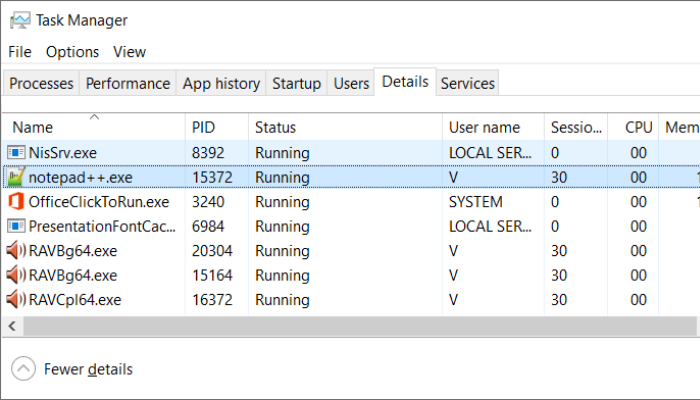
Task: Click the Fewer details link text
Action: [x=88, y=369]
